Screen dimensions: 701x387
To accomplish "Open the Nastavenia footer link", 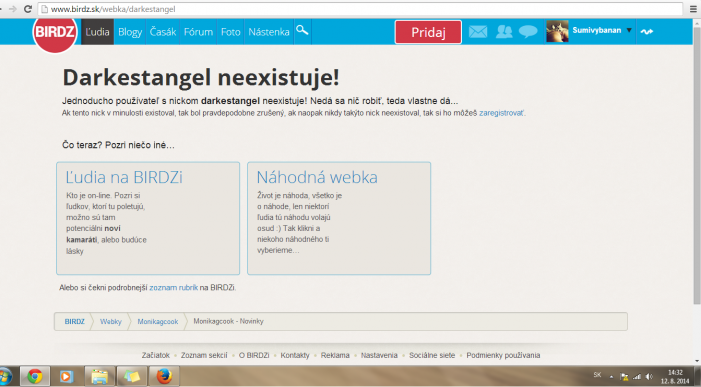I will pos(379,355).
